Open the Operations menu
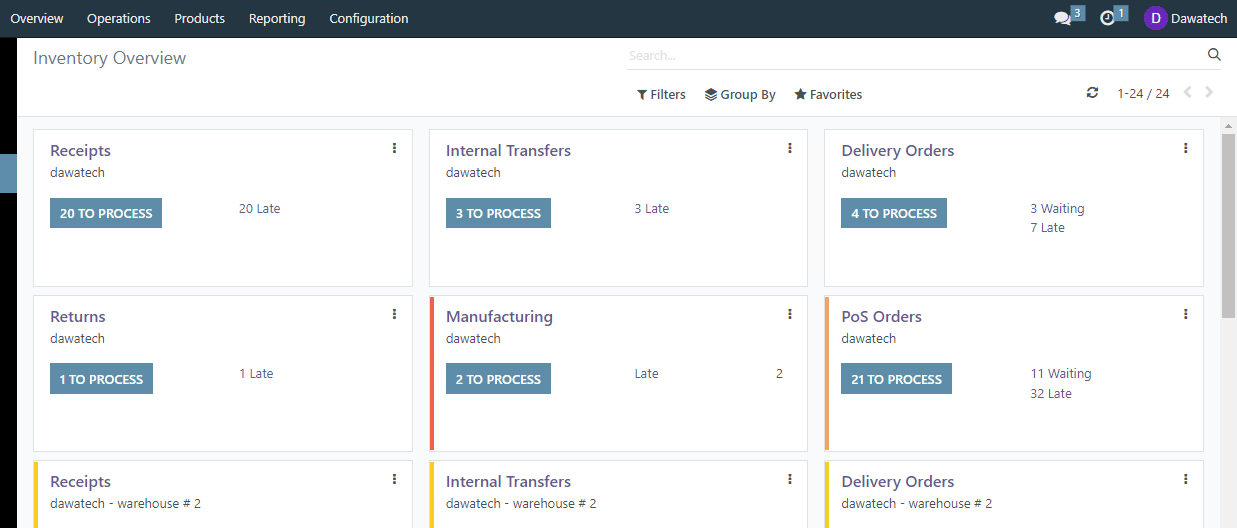The width and height of the screenshot is (1237, 528). point(119,18)
